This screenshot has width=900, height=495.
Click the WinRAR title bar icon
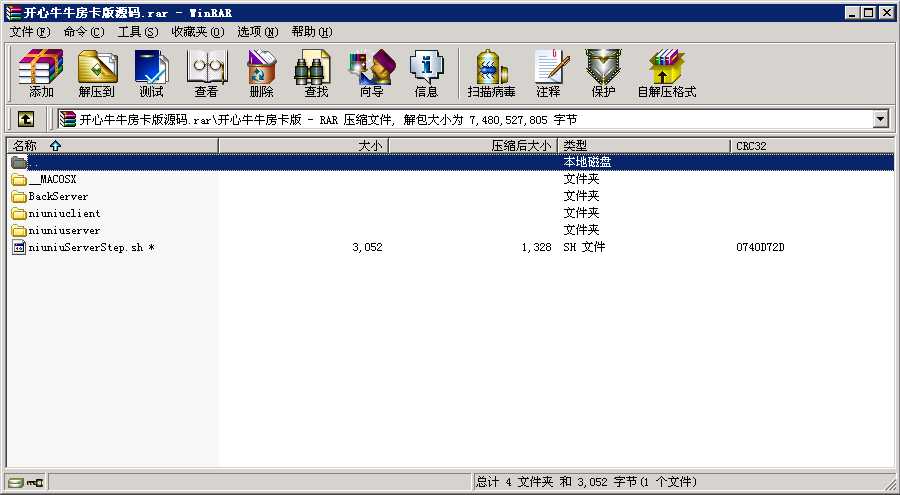point(13,13)
